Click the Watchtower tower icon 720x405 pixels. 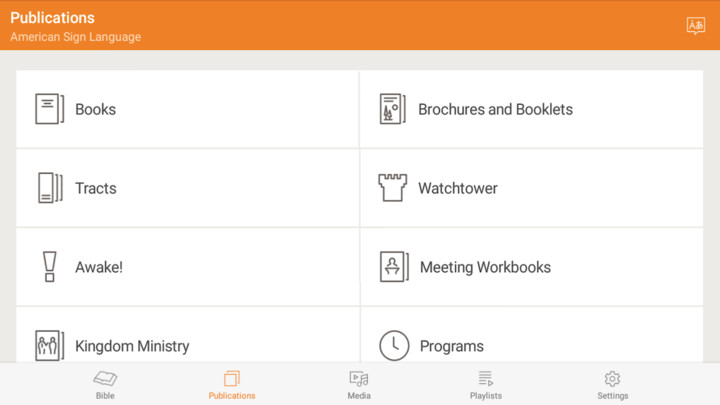pos(393,188)
